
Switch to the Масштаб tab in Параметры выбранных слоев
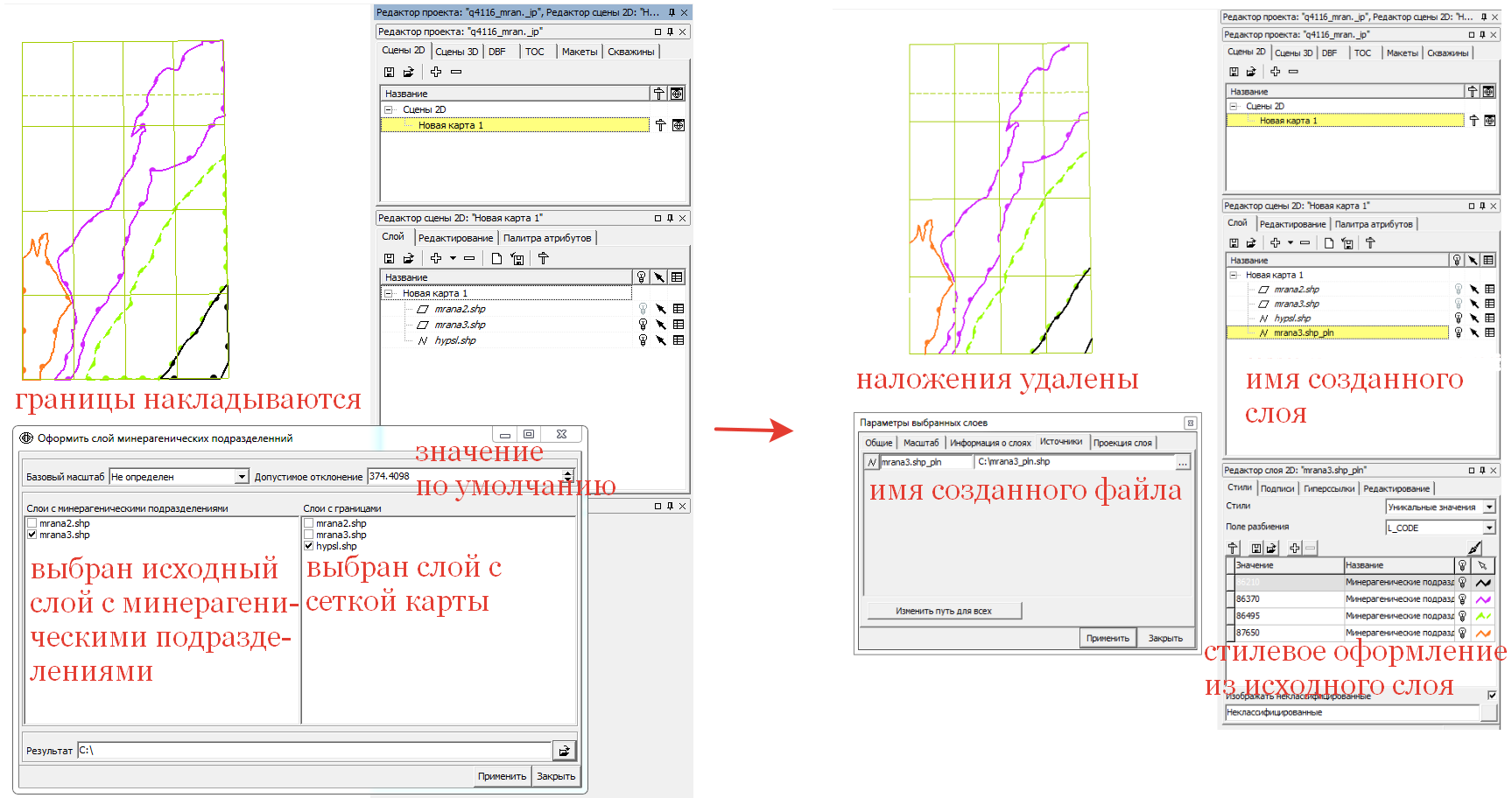tap(921, 443)
